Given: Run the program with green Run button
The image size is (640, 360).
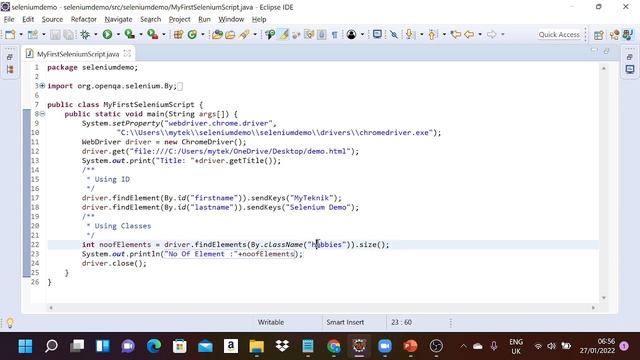Looking at the screenshot, I should [107, 35].
